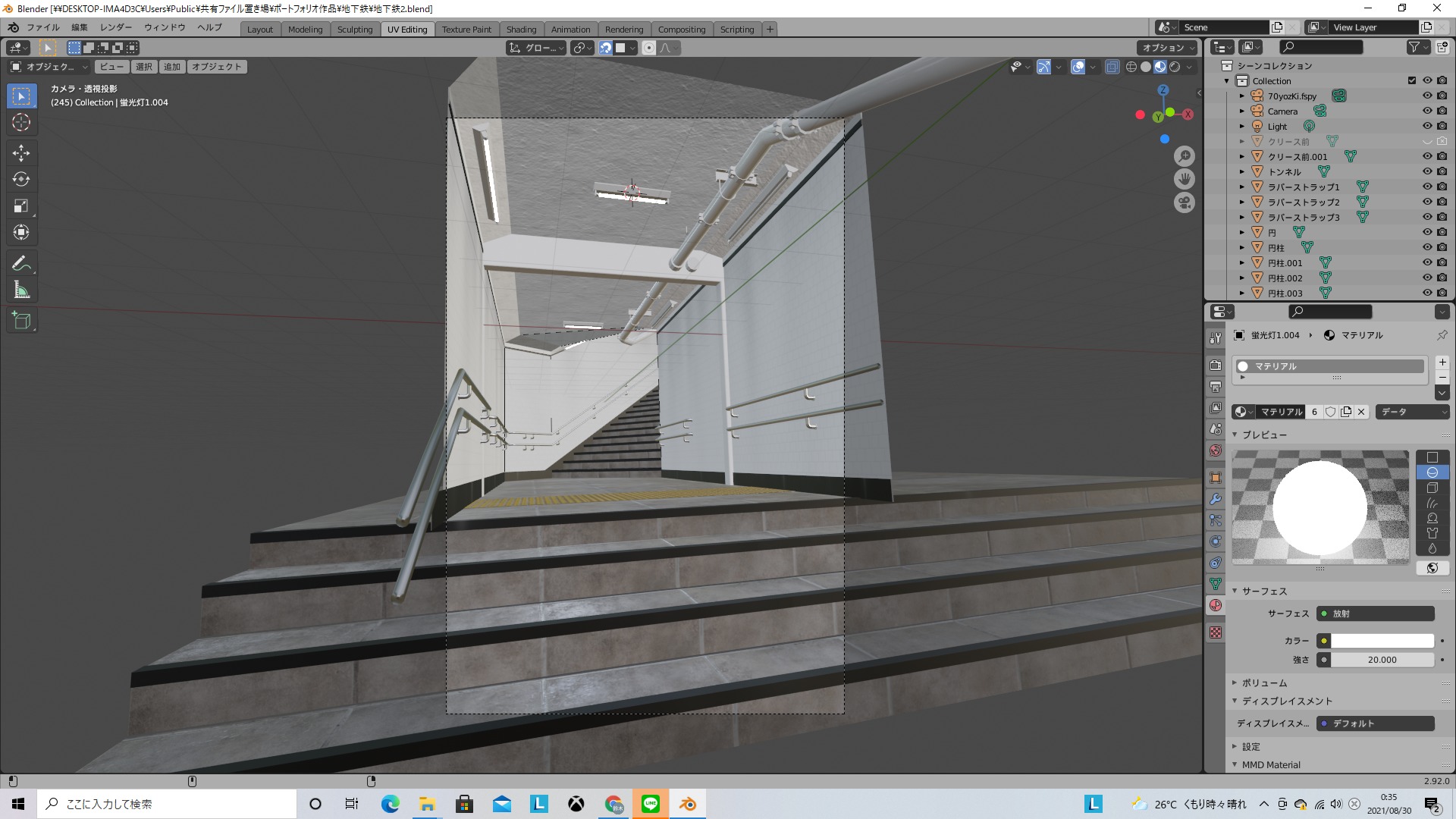Viewport: 1456px width, 819px height.
Task: Select the Measure tool
Action: (x=21, y=290)
